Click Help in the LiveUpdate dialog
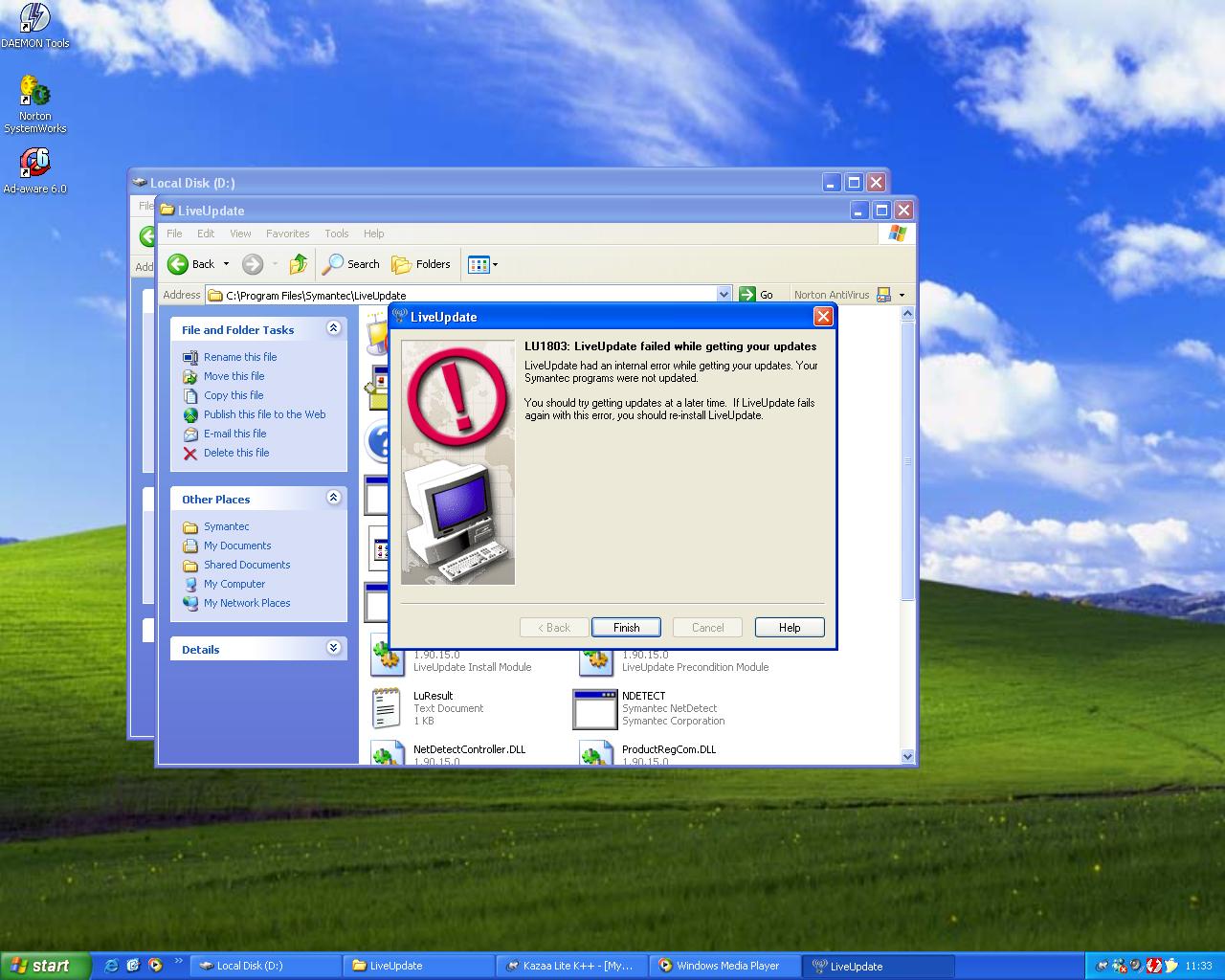The height and width of the screenshot is (980, 1225). coord(790,628)
